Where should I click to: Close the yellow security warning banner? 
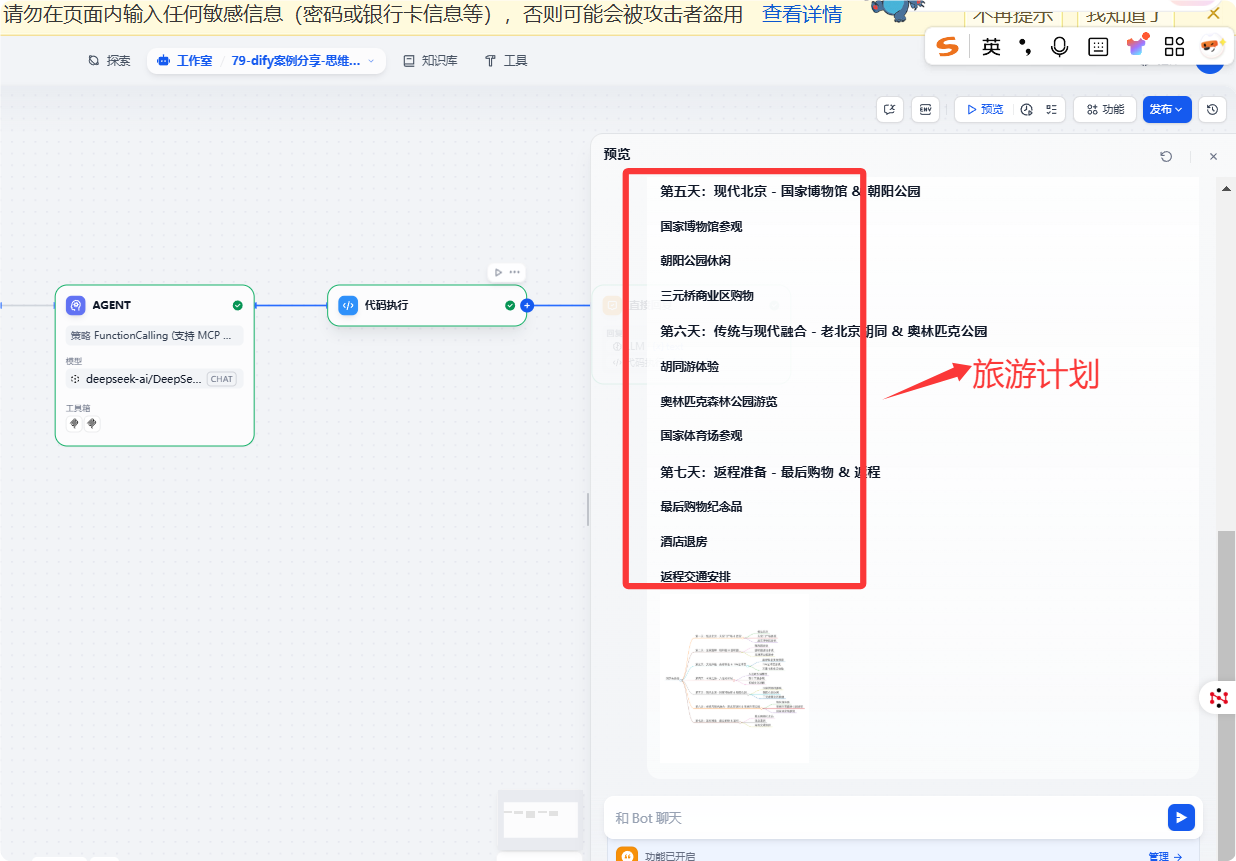[x=1213, y=14]
